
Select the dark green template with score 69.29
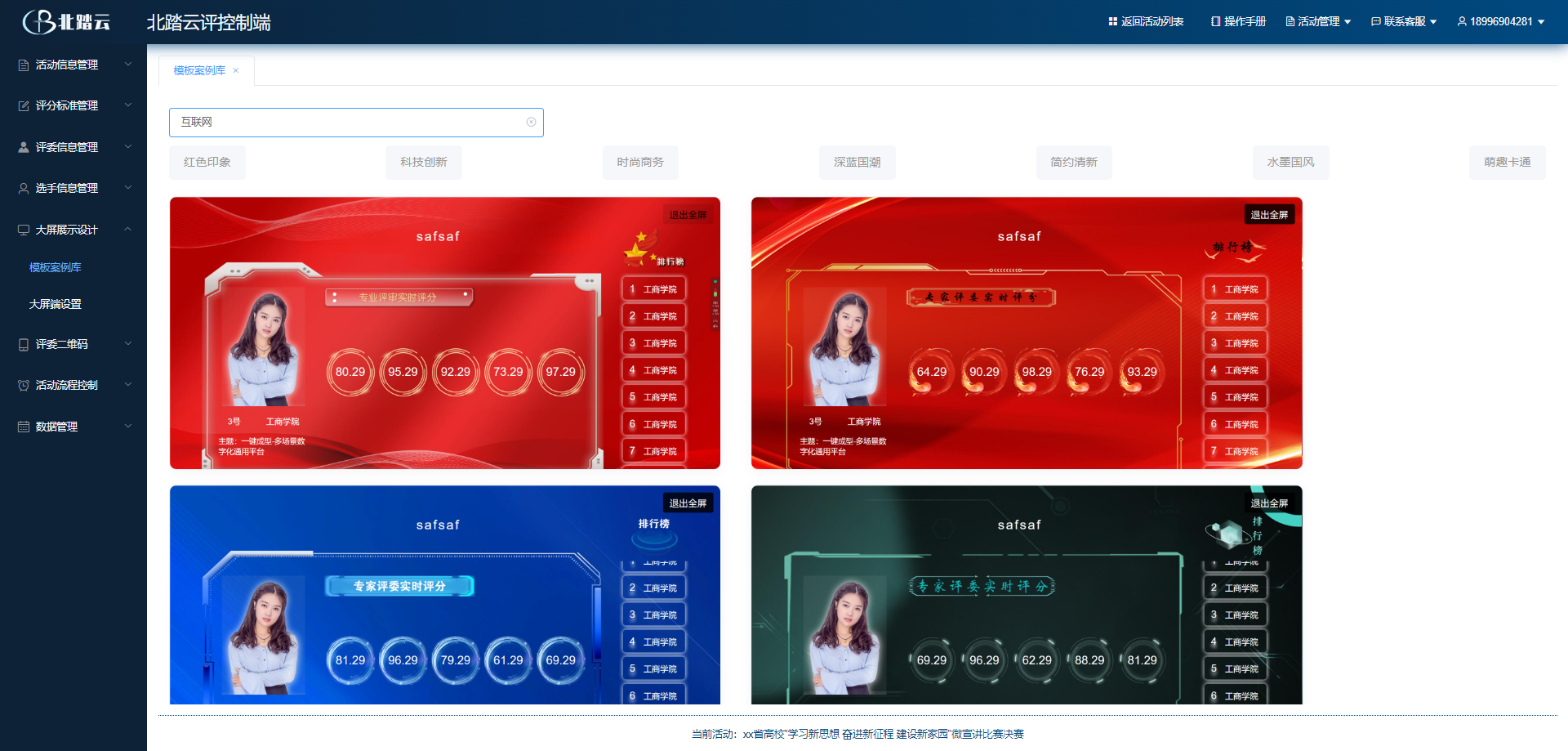click(x=1027, y=595)
